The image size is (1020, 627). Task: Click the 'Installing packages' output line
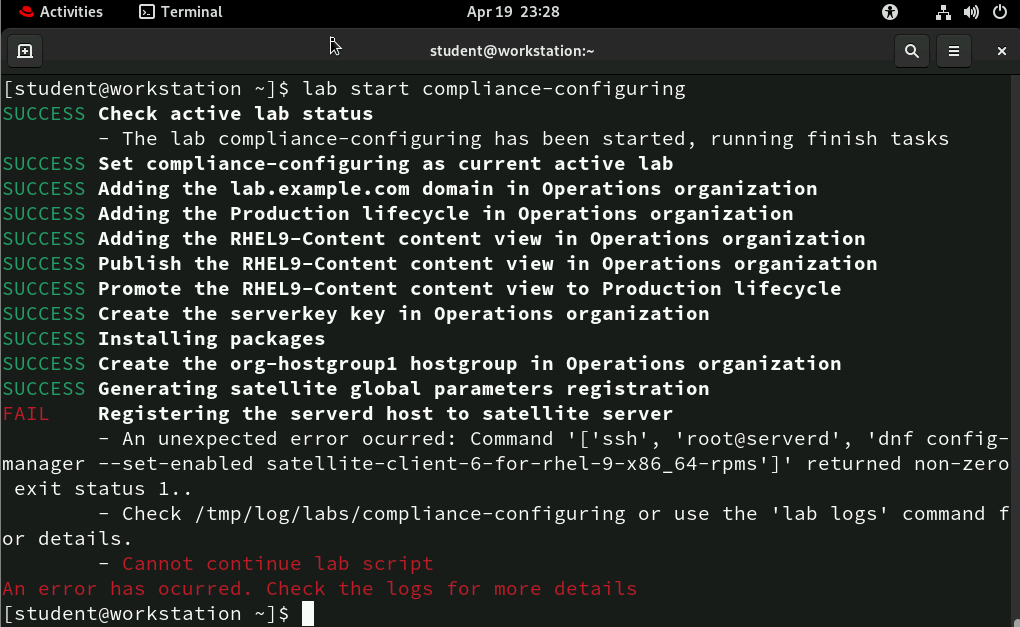(211, 339)
